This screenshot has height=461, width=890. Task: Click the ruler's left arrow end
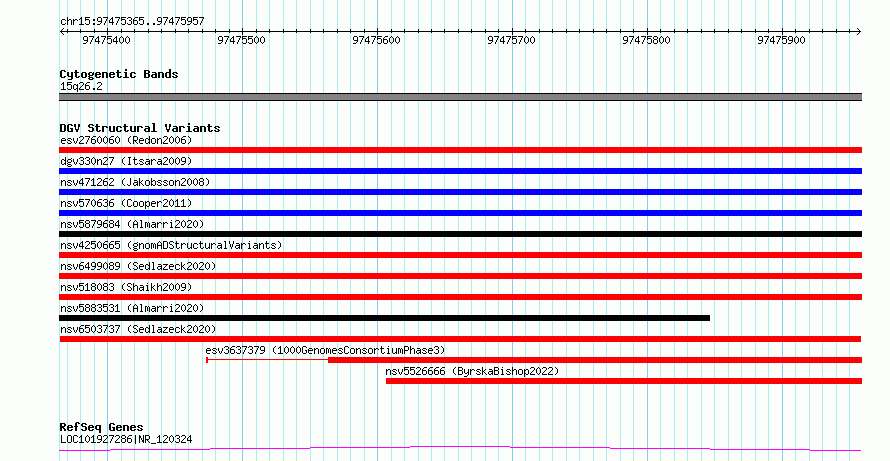pyautogui.click(x=62, y=32)
